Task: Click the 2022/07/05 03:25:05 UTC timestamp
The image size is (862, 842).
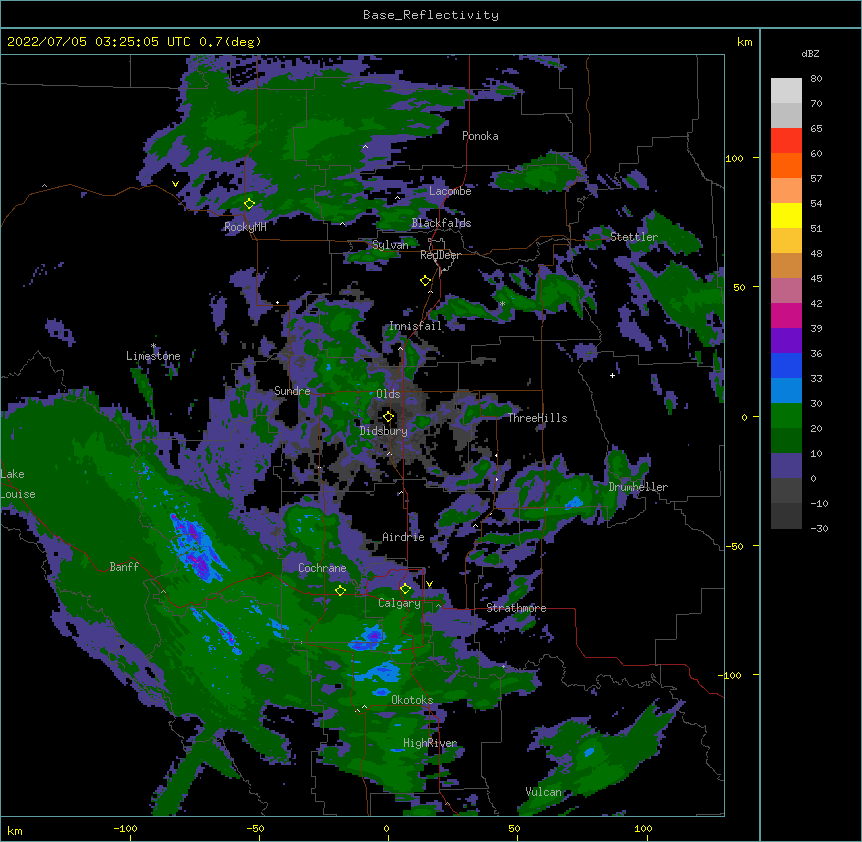Action: pos(99,42)
